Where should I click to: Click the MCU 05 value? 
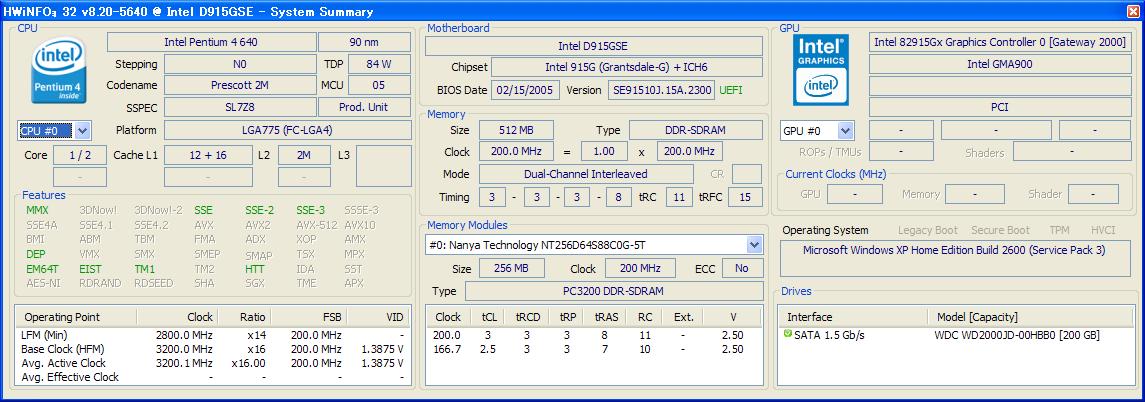(x=378, y=85)
